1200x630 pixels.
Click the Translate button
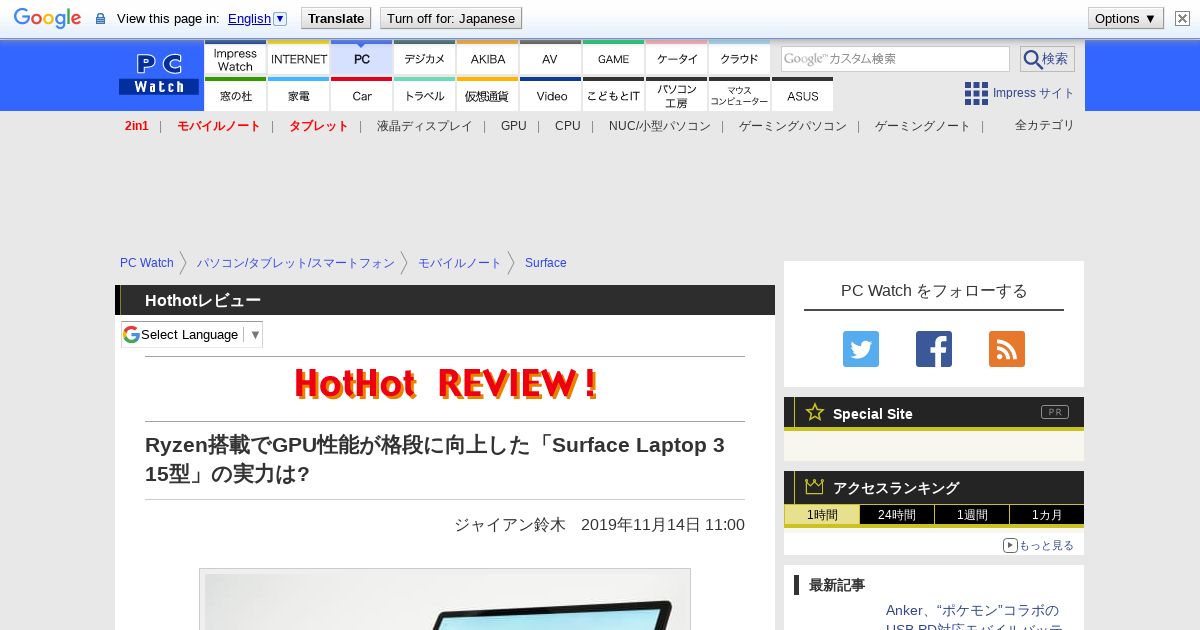click(x=335, y=18)
